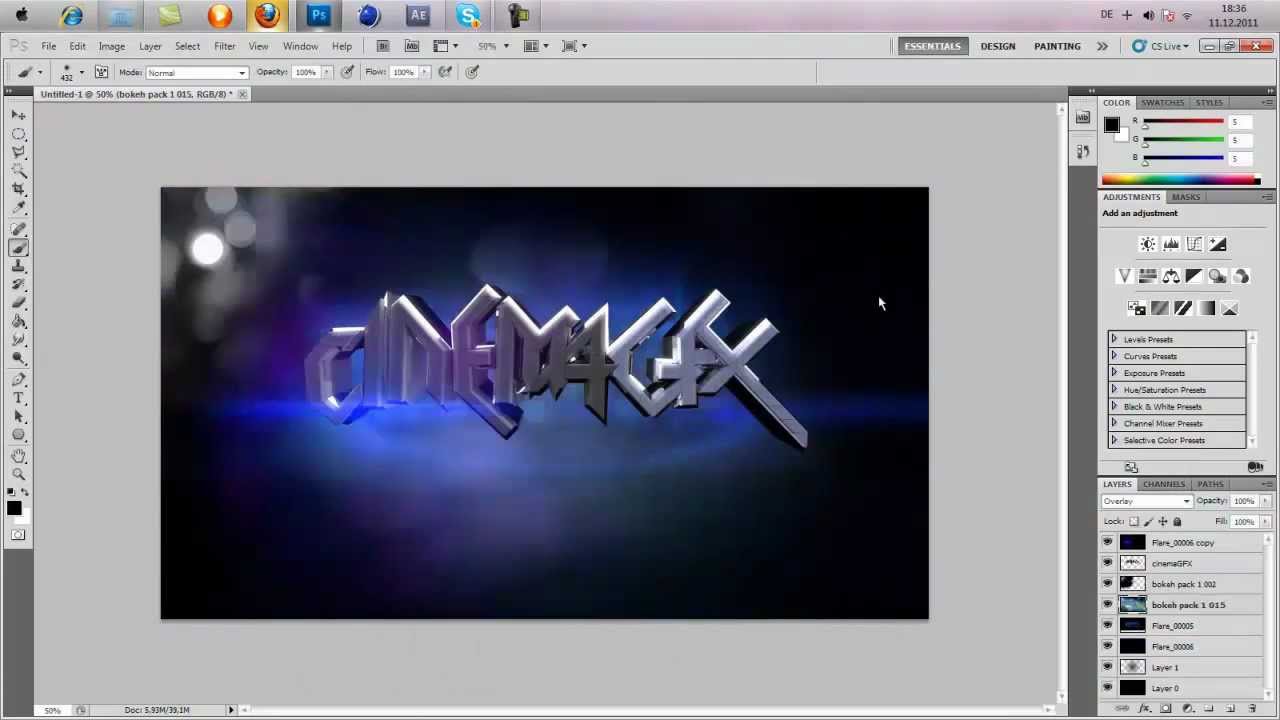Image resolution: width=1280 pixels, height=720 pixels.
Task: Add a Brightness/Contrast adjustment
Action: pos(1148,244)
